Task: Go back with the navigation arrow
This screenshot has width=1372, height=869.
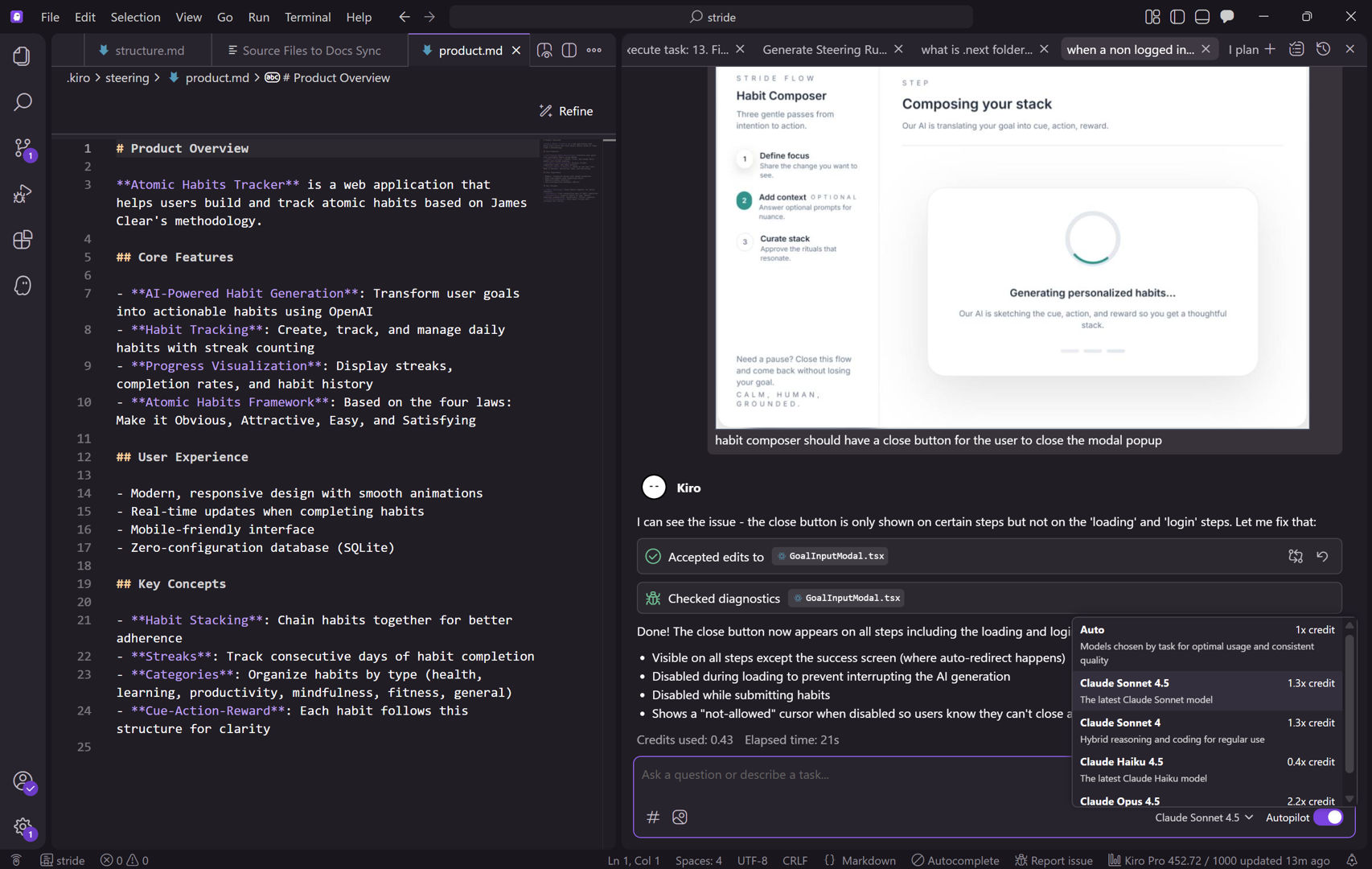Action: pyautogui.click(x=405, y=17)
